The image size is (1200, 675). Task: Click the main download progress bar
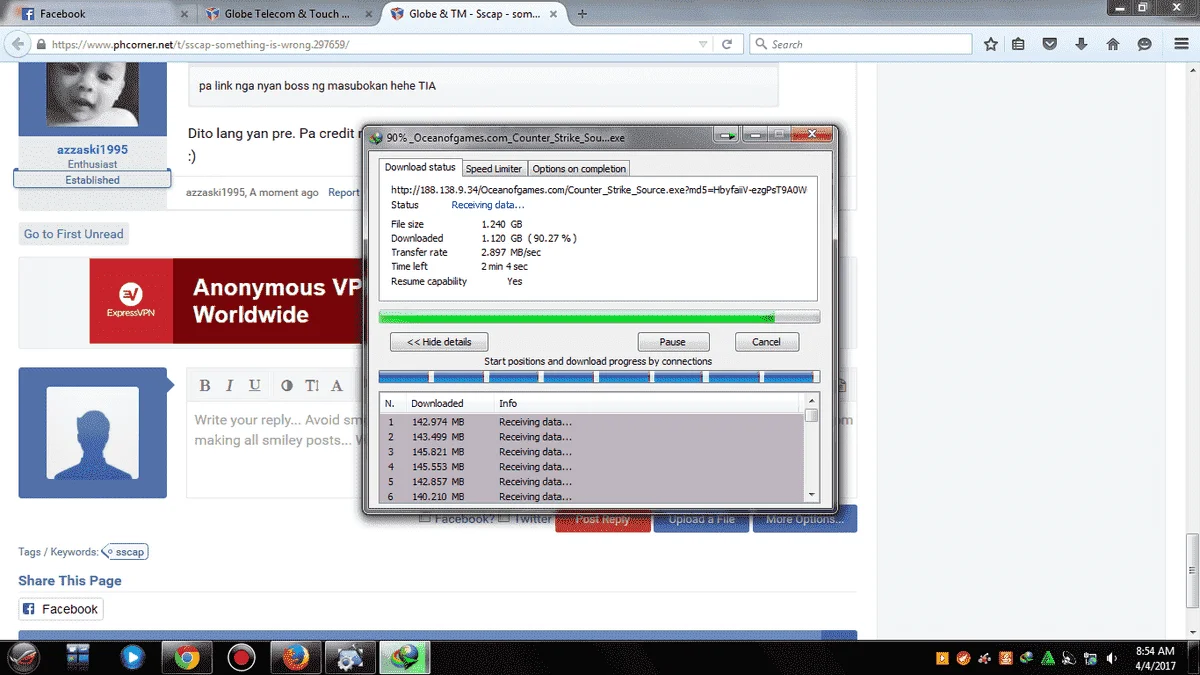(x=599, y=317)
